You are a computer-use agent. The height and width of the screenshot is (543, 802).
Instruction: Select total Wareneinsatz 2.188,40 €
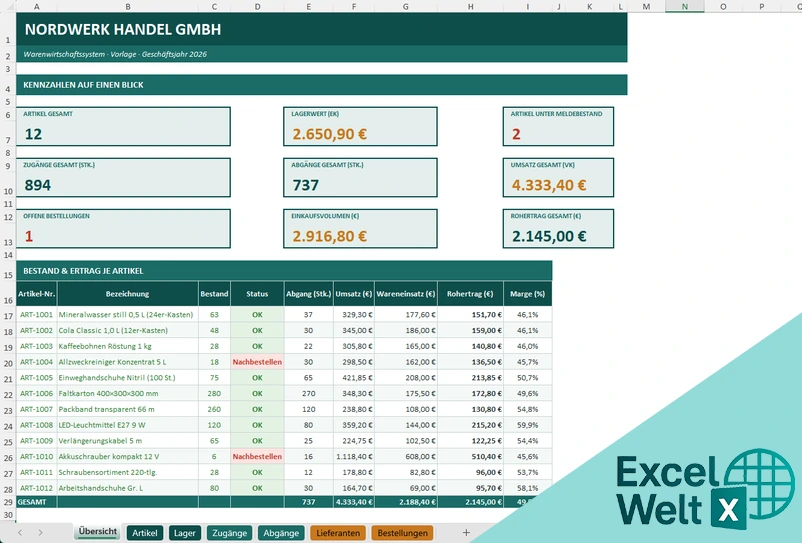(406, 502)
